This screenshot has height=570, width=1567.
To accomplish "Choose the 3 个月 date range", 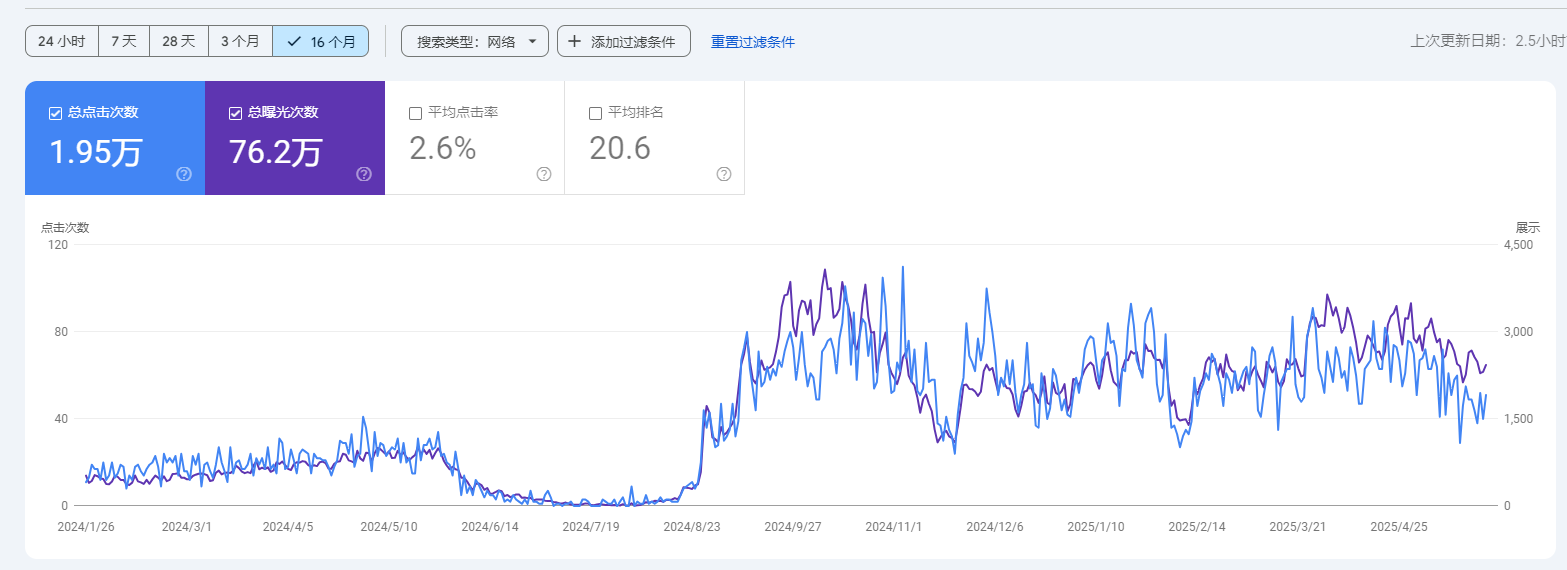I will tap(240, 42).
